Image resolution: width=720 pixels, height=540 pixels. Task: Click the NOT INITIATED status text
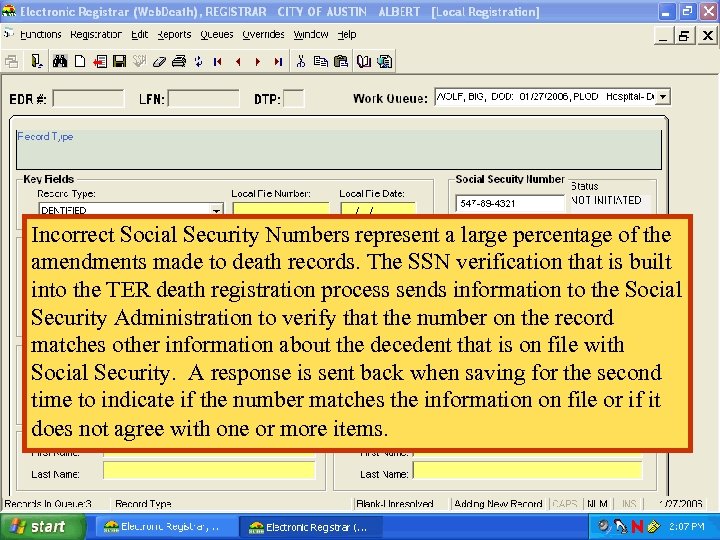pos(606,200)
